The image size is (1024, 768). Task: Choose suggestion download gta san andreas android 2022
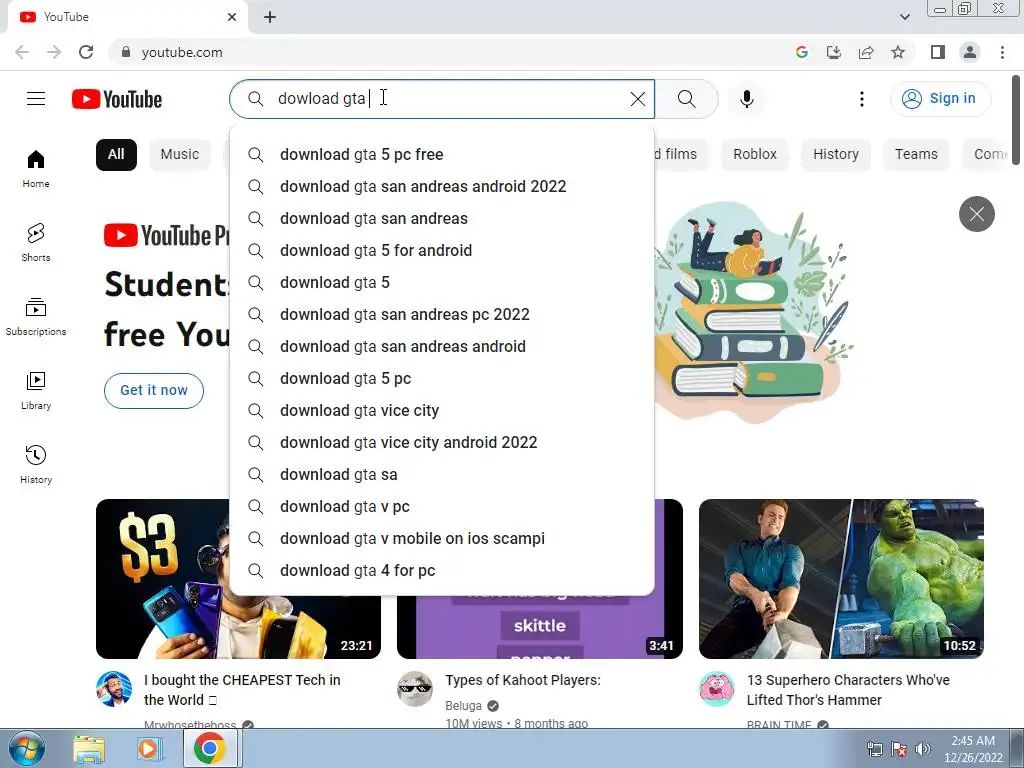tap(442, 187)
